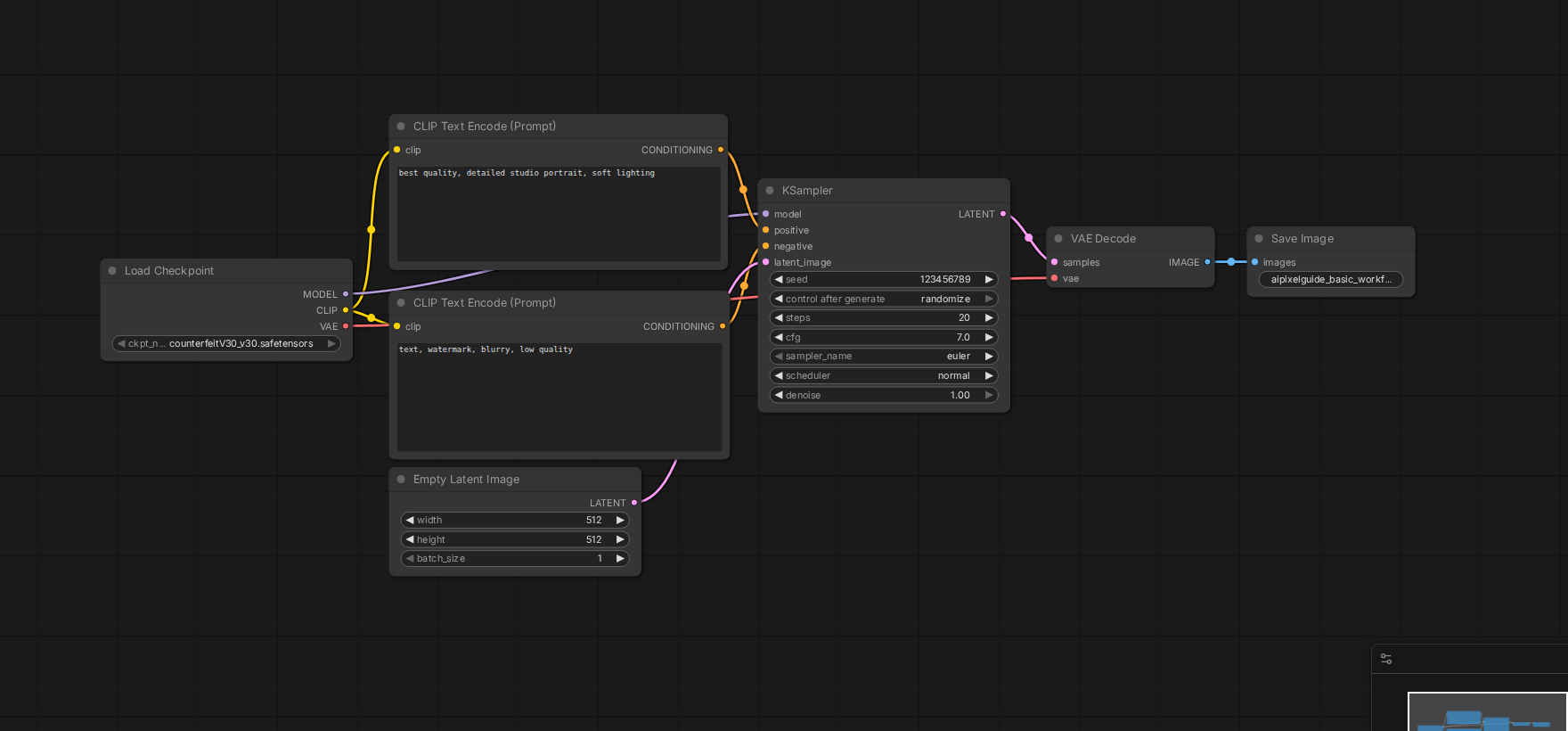This screenshot has height=731, width=1568.
Task: Click the minimap workflow preview thumbnail
Action: (1488, 712)
